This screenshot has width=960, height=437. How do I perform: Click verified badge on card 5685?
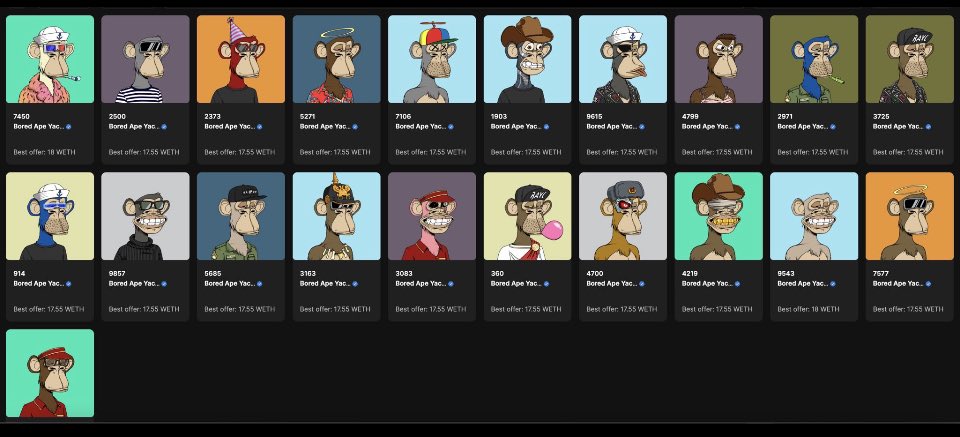click(260, 283)
